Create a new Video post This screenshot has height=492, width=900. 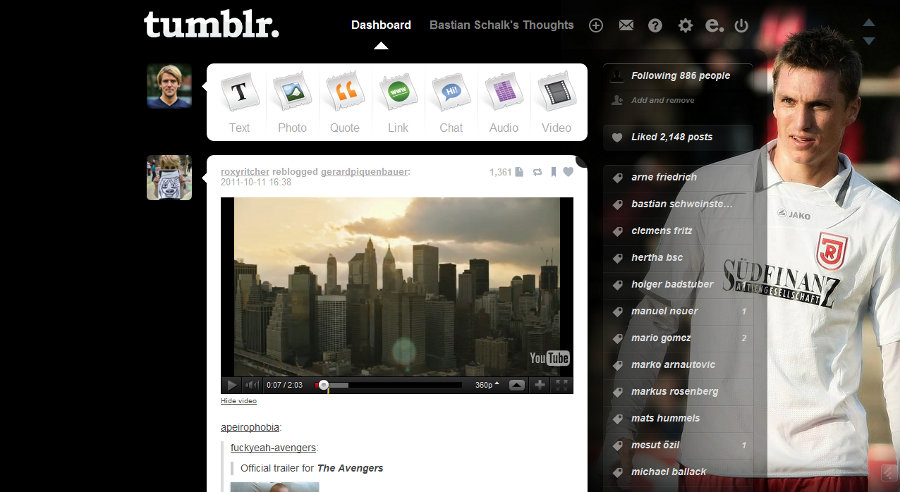pos(557,102)
